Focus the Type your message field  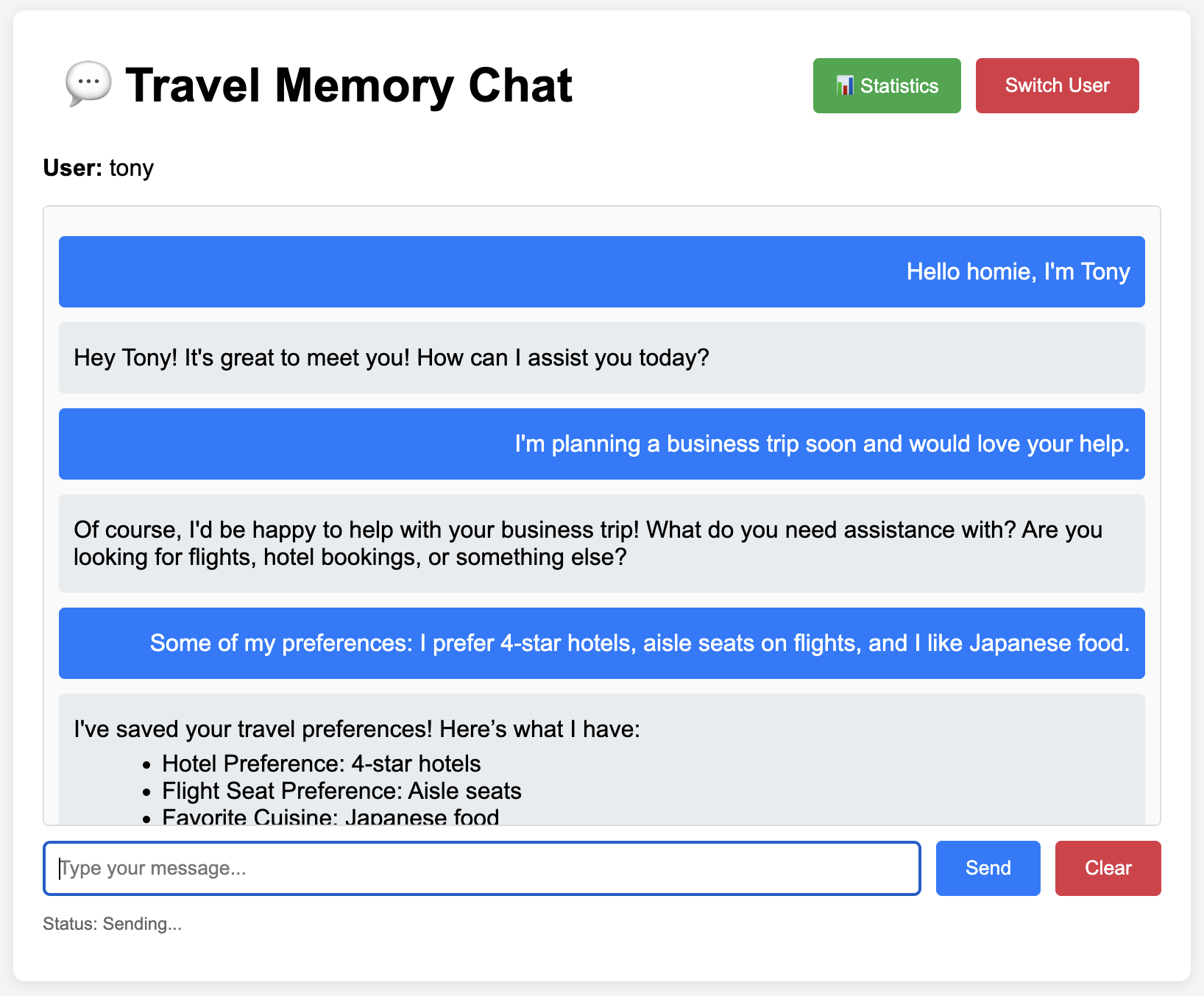pos(482,868)
